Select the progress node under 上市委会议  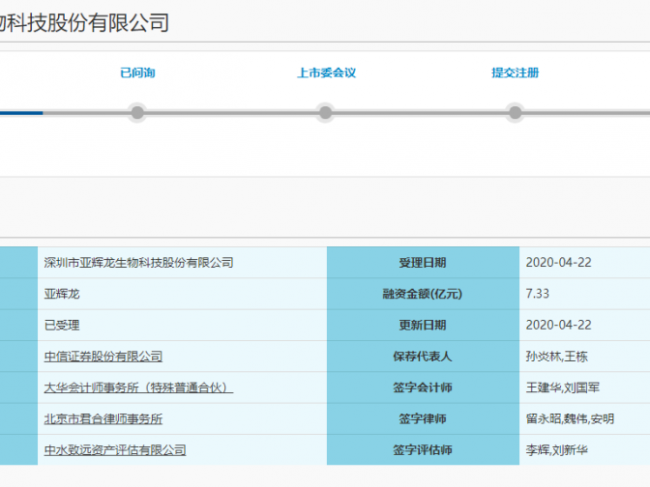point(325,112)
